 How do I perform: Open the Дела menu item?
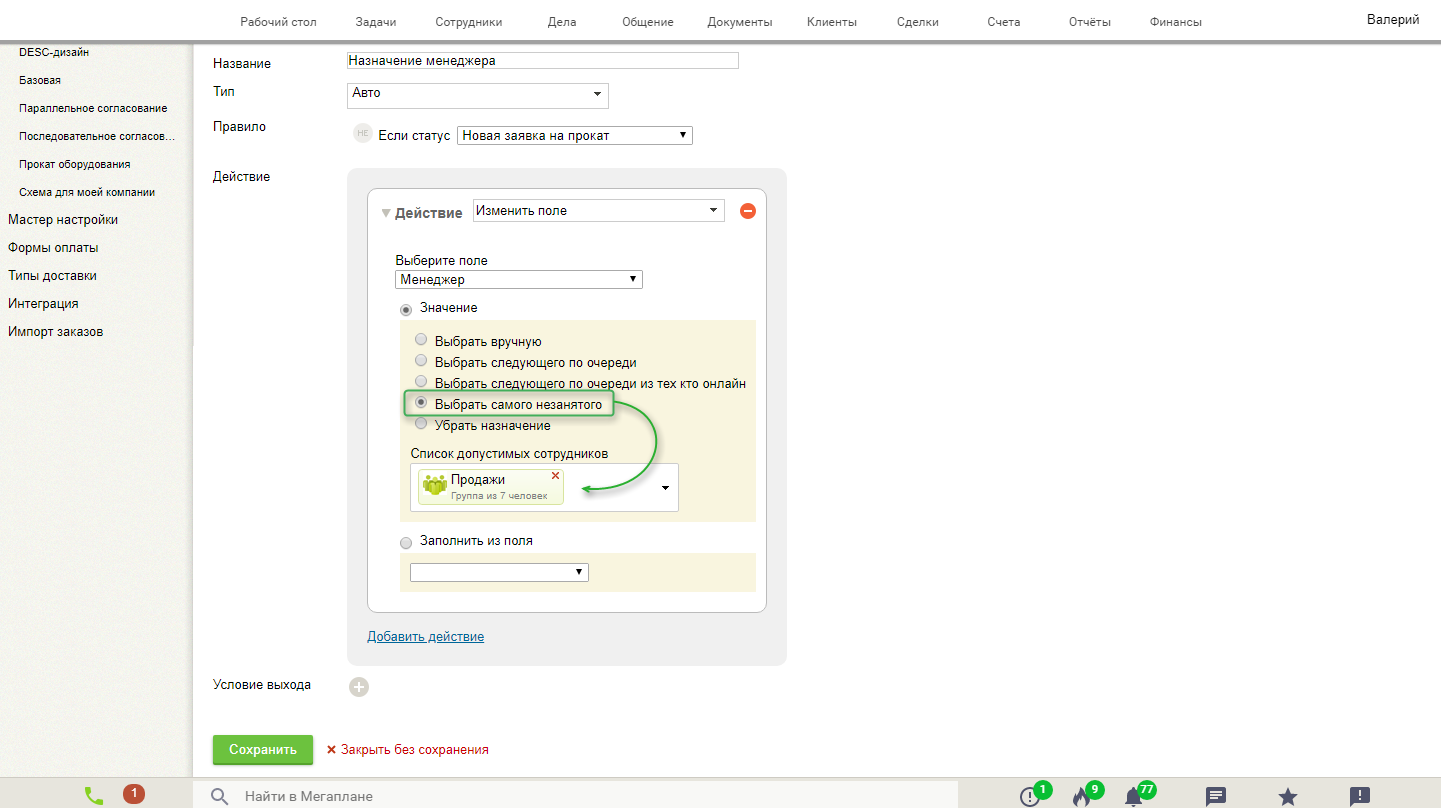coord(562,22)
